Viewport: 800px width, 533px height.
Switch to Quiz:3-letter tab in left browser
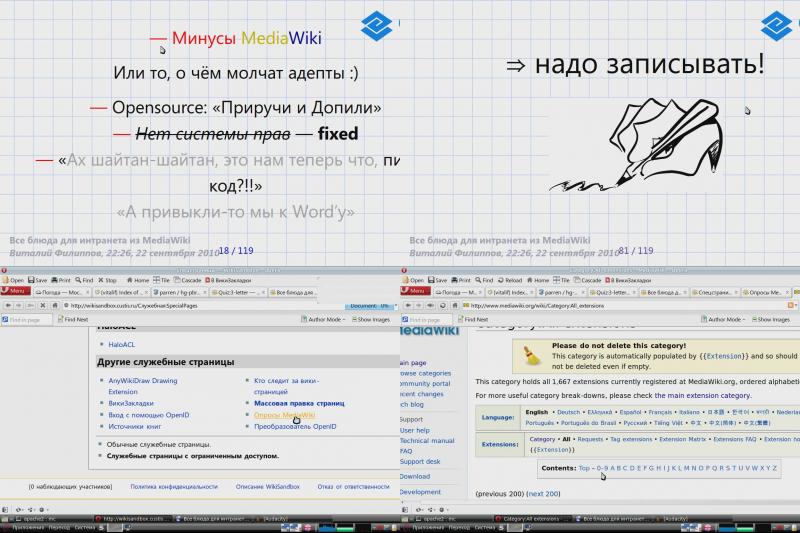click(238, 292)
